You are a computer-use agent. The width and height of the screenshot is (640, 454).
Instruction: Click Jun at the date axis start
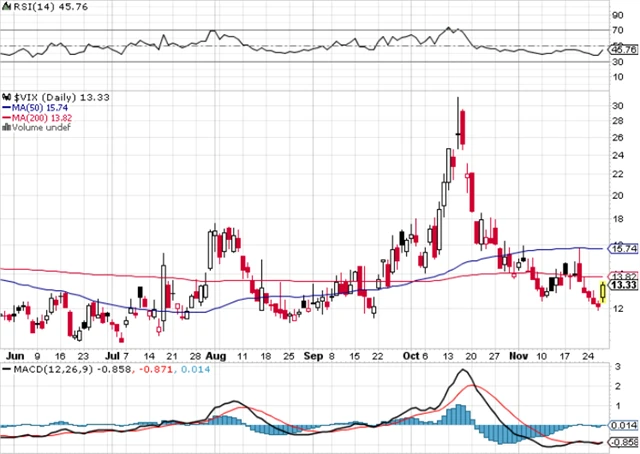[x=13, y=354]
